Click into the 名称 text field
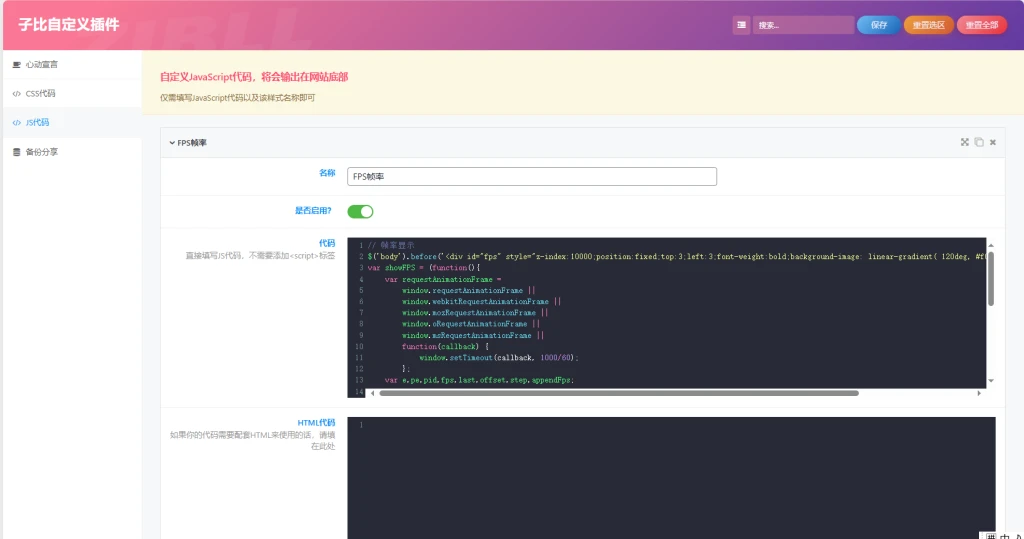1024x539 pixels. (x=532, y=176)
